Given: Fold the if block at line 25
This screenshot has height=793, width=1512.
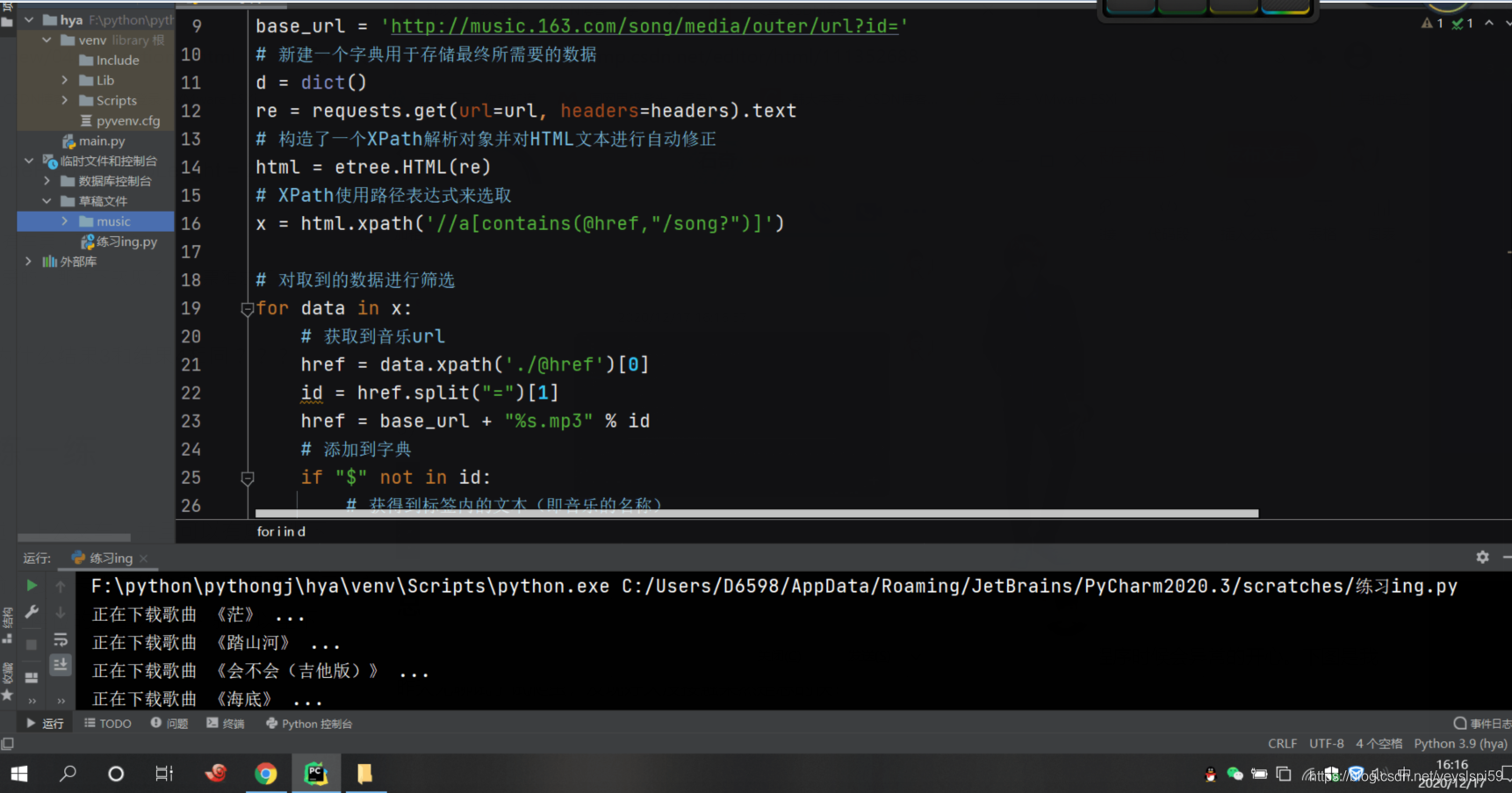Looking at the screenshot, I should [248, 478].
